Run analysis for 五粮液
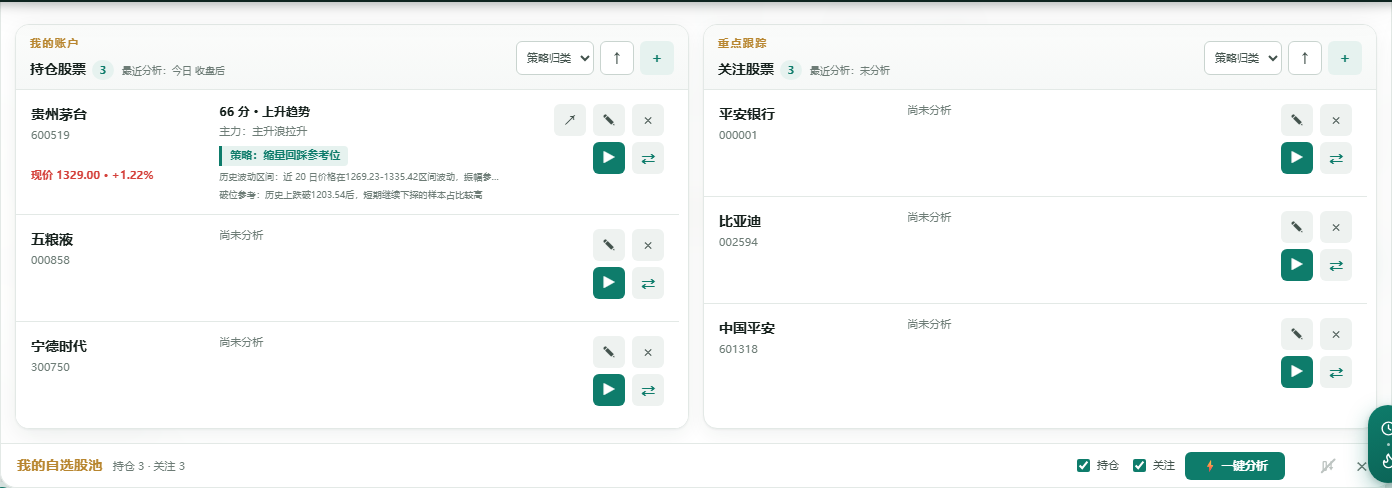This screenshot has height=488, width=1392. pyautogui.click(x=609, y=283)
